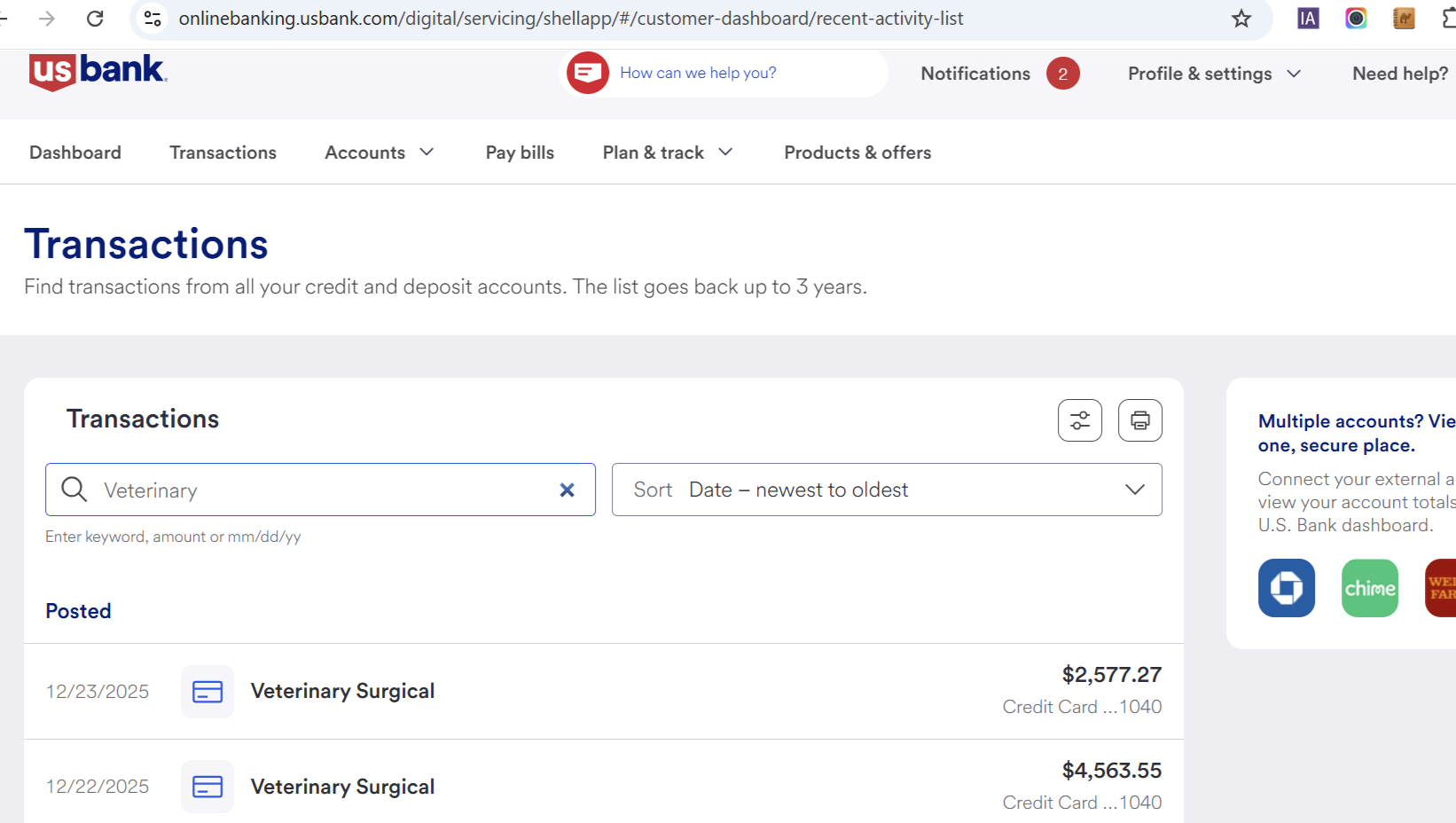
Task: Open the filter transactions icon
Action: (1079, 420)
